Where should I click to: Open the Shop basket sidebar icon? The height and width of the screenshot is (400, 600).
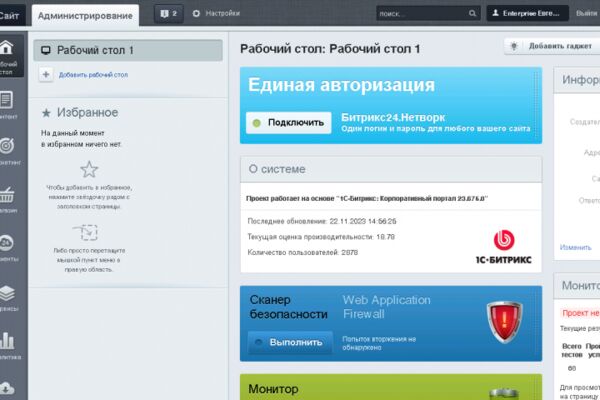coord(7,195)
